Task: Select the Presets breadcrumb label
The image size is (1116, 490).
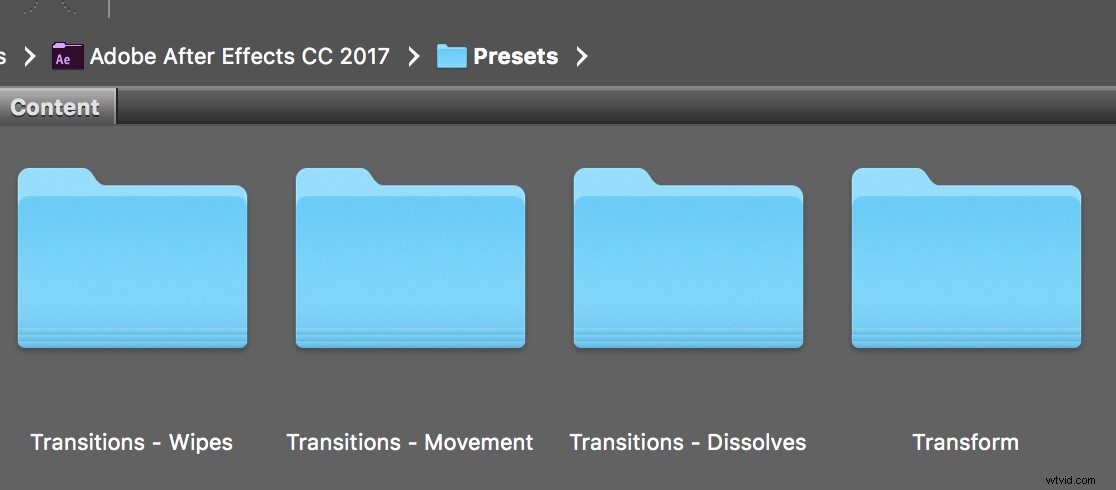Action: tap(515, 56)
